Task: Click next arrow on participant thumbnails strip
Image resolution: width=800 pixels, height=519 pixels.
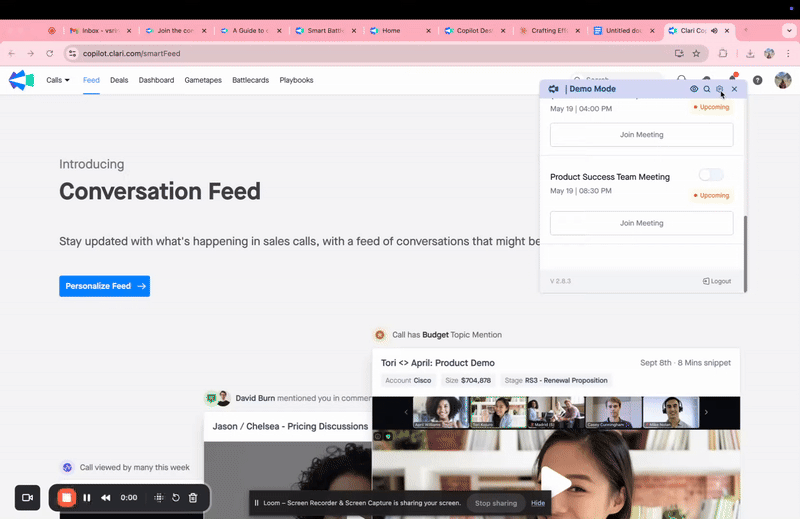Action: point(706,412)
